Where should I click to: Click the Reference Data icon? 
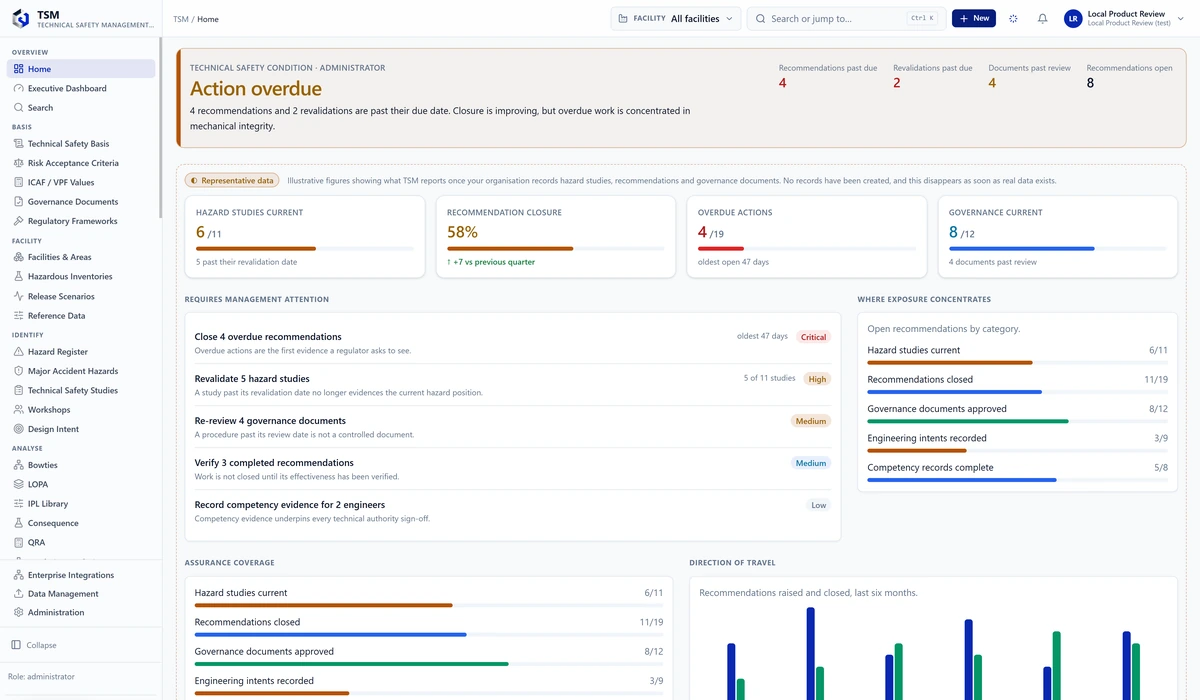pyautogui.click(x=18, y=316)
